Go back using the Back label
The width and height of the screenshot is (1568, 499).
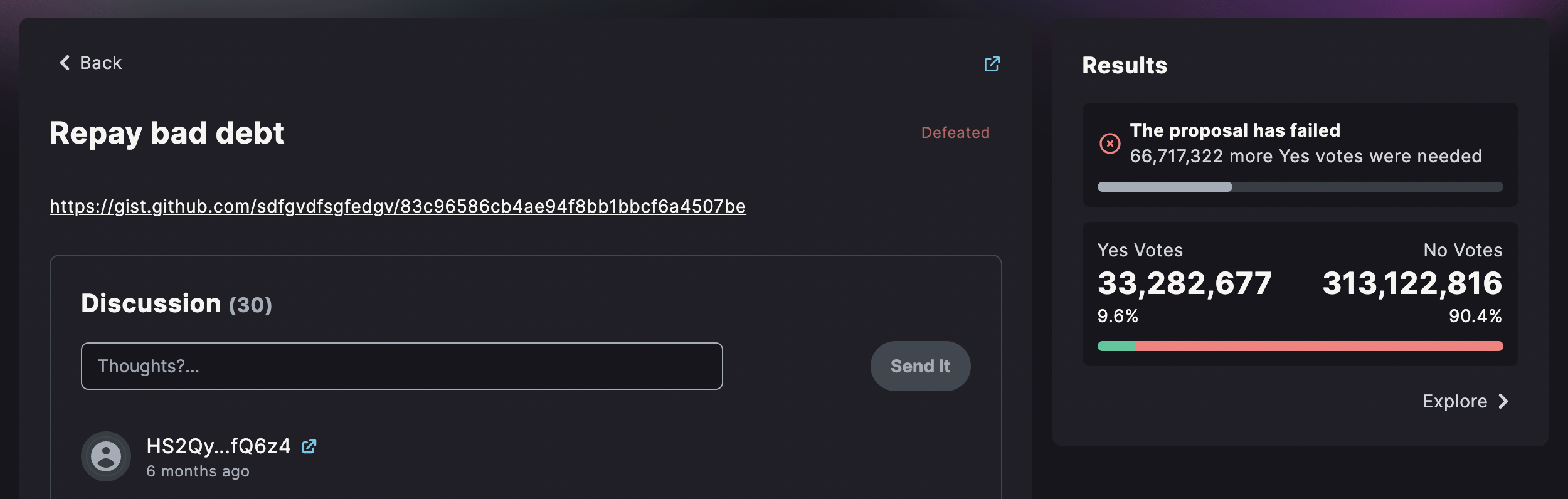pyautogui.click(x=101, y=63)
